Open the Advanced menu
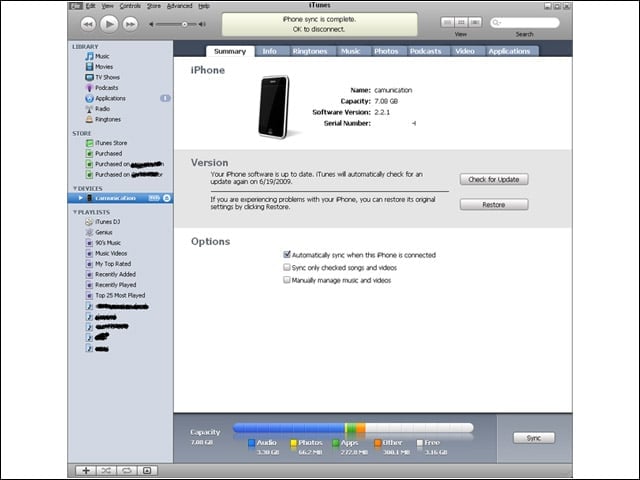Image resolution: width=640 pixels, height=480 pixels. (x=180, y=6)
